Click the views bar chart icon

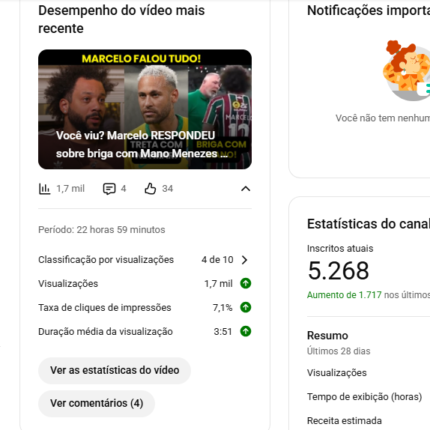[x=44, y=189]
